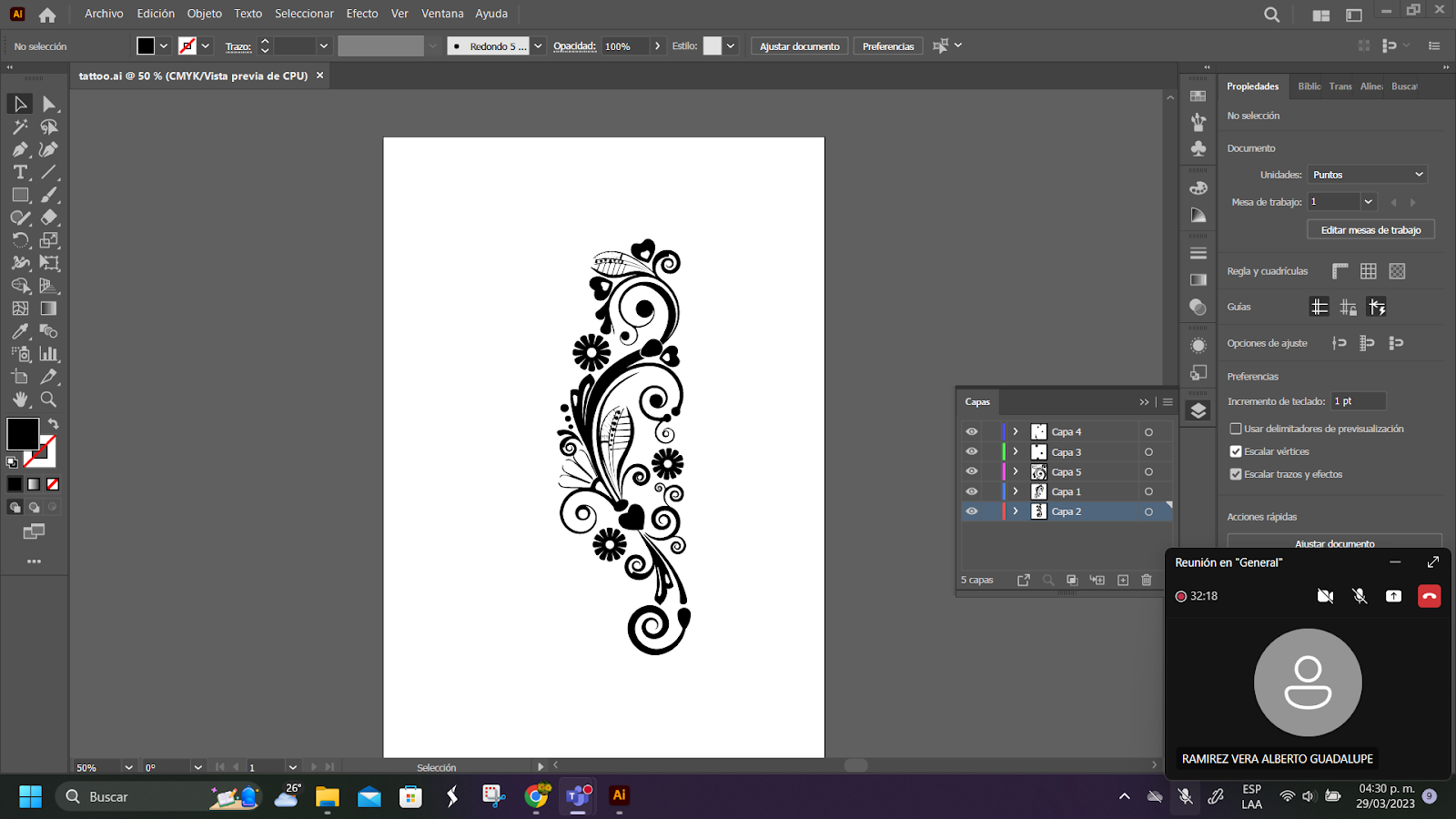
Task: Uncheck Escalar trazos y efectos checkbox
Action: tap(1236, 474)
